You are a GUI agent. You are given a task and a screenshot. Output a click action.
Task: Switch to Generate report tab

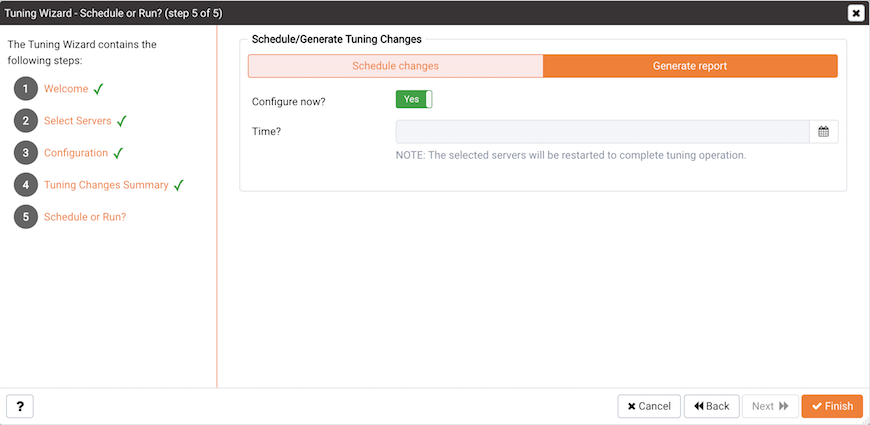(x=690, y=66)
